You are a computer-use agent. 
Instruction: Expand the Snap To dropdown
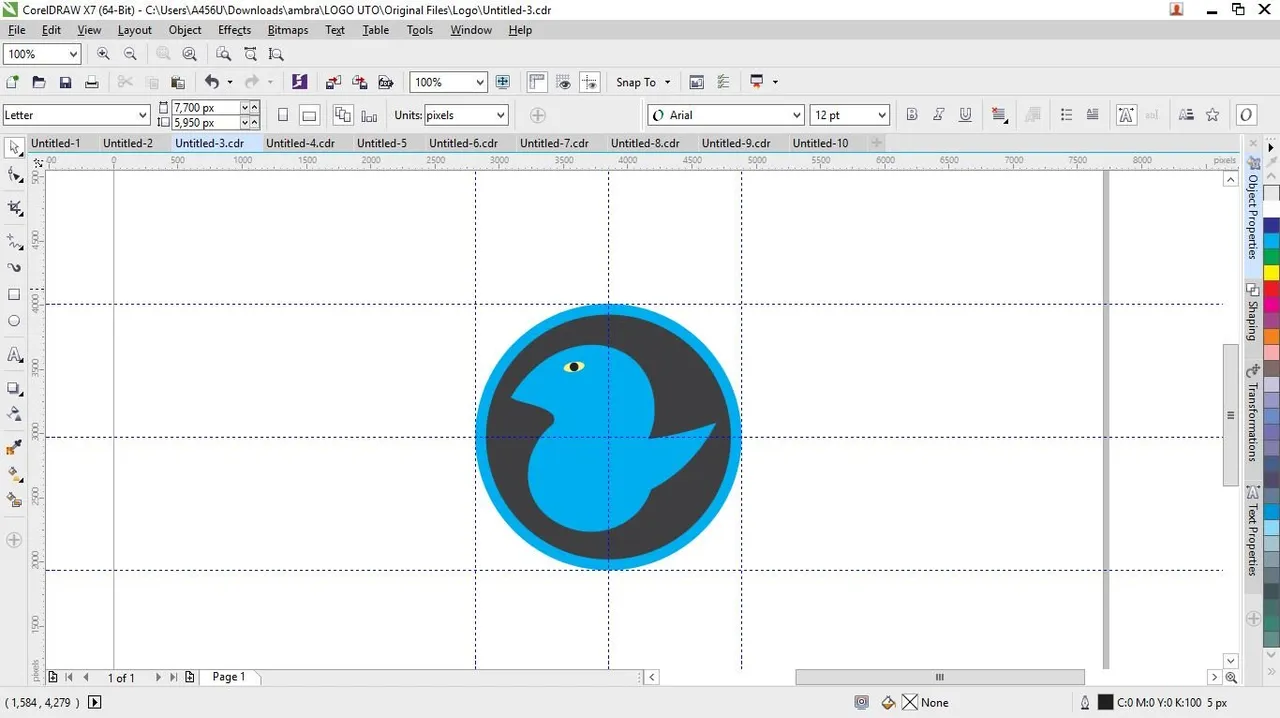[x=667, y=82]
